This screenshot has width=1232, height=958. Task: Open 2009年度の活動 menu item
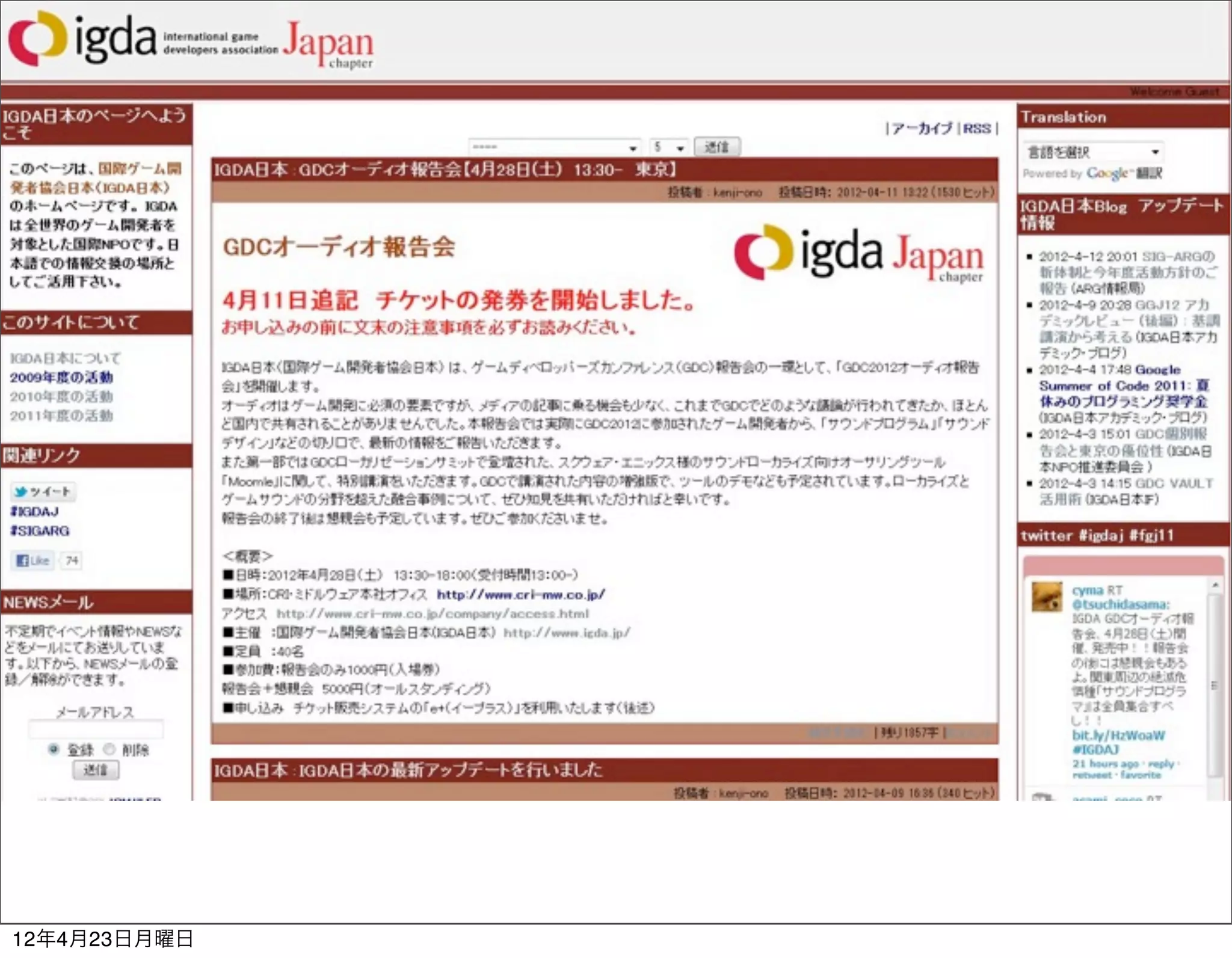(x=61, y=378)
